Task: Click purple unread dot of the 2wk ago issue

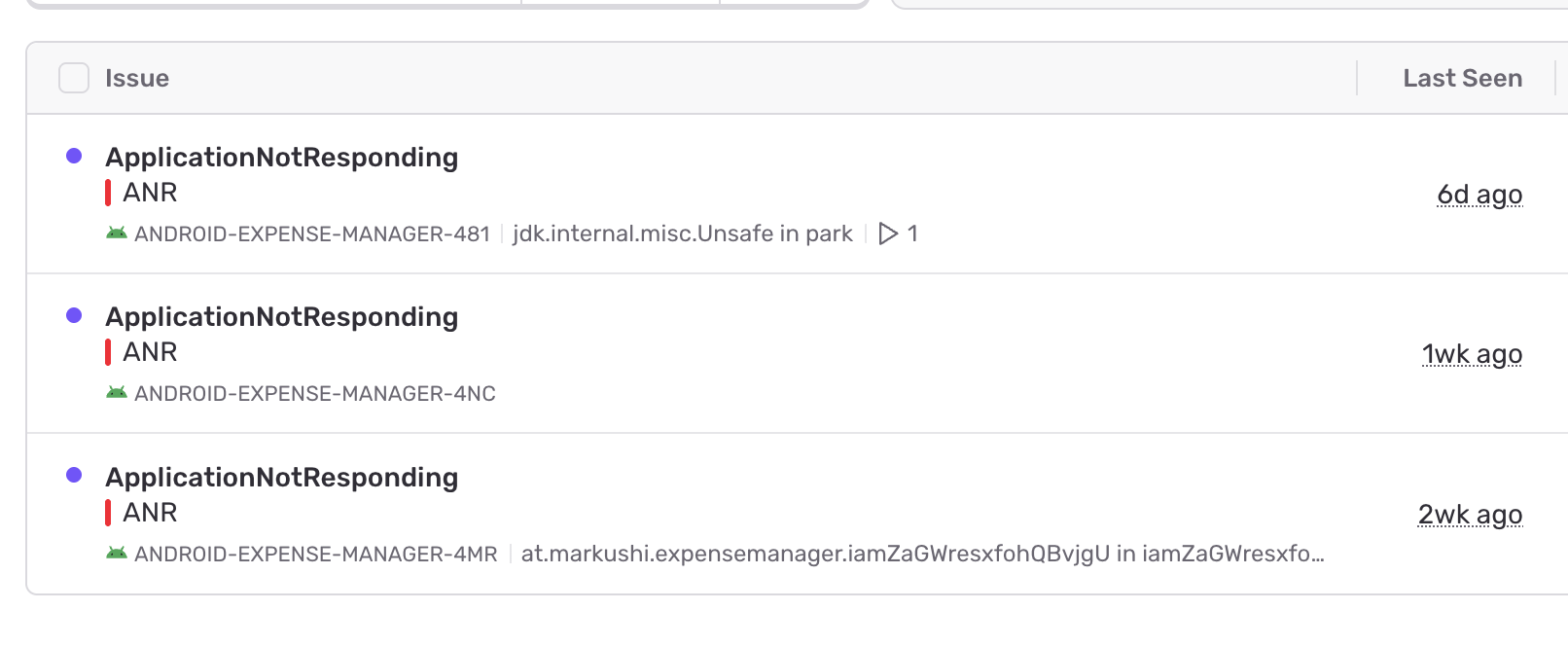Action: (x=74, y=476)
